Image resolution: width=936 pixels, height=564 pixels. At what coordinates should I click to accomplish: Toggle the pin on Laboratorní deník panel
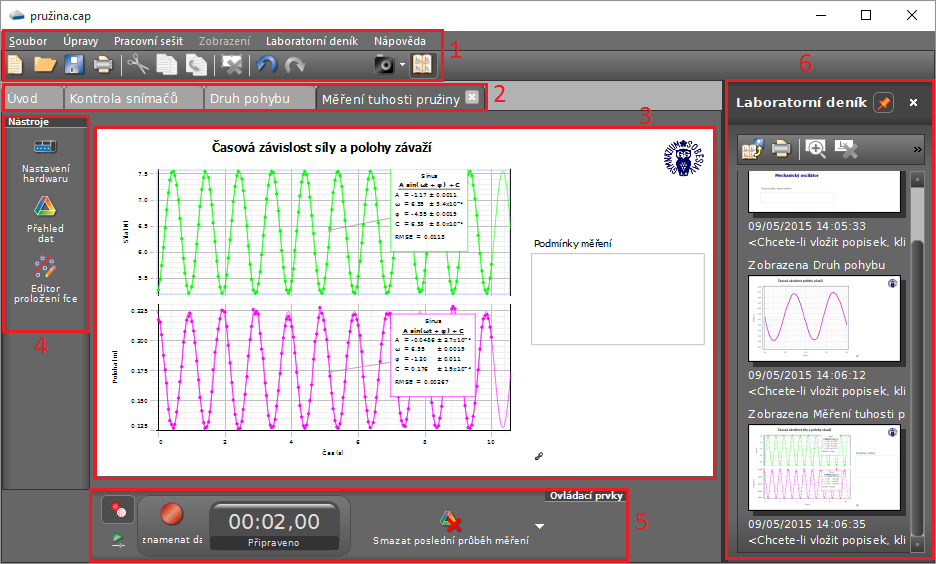coord(883,102)
